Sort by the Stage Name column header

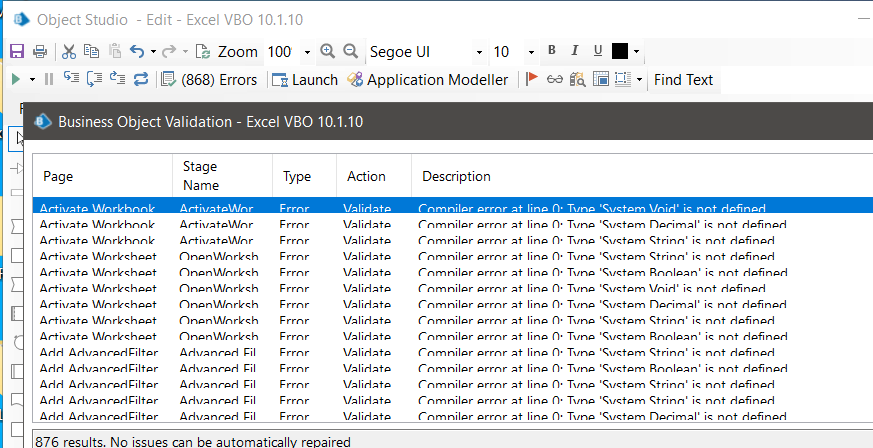(x=200, y=176)
